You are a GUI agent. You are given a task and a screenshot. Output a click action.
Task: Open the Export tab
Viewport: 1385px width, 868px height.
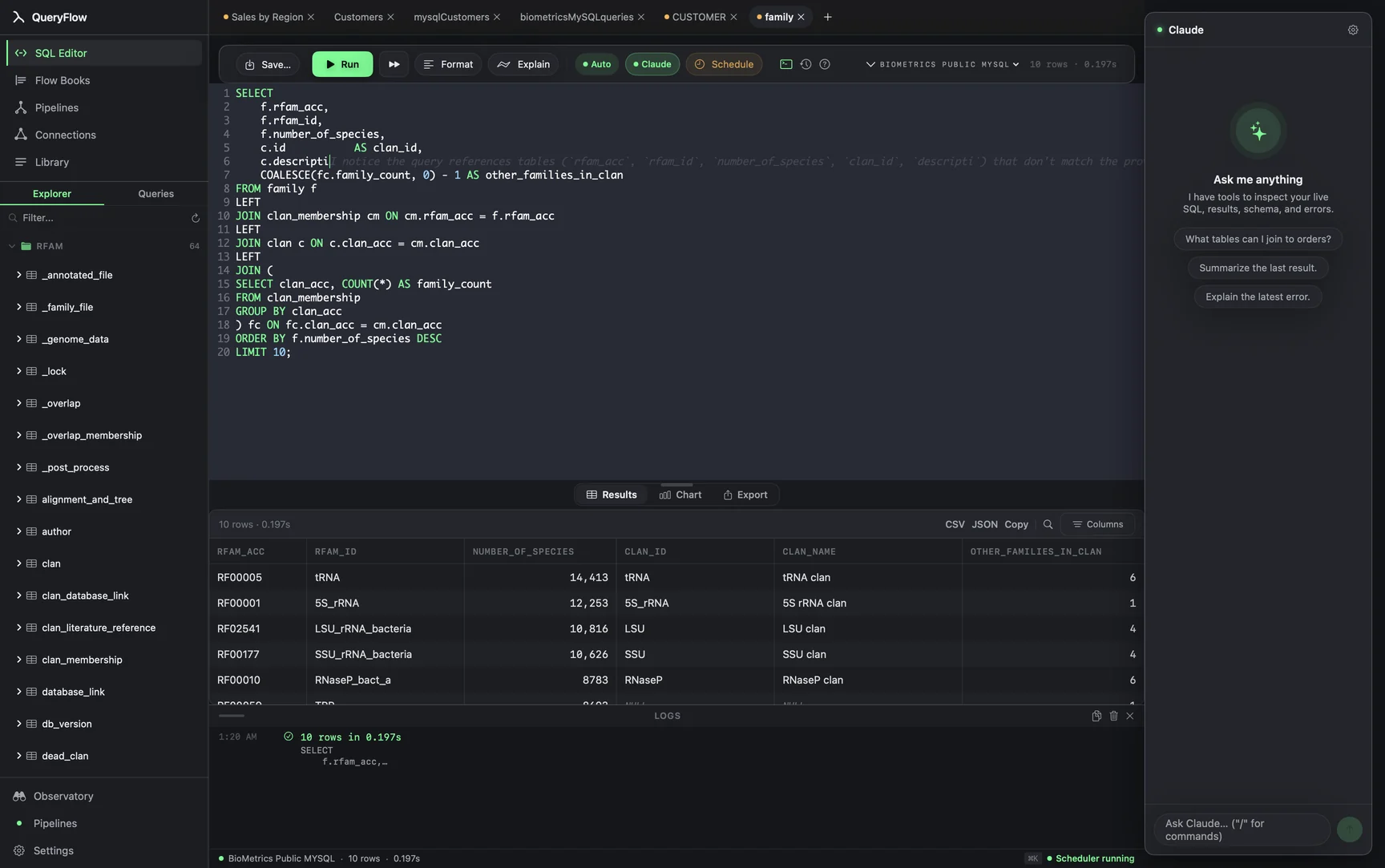click(x=745, y=495)
